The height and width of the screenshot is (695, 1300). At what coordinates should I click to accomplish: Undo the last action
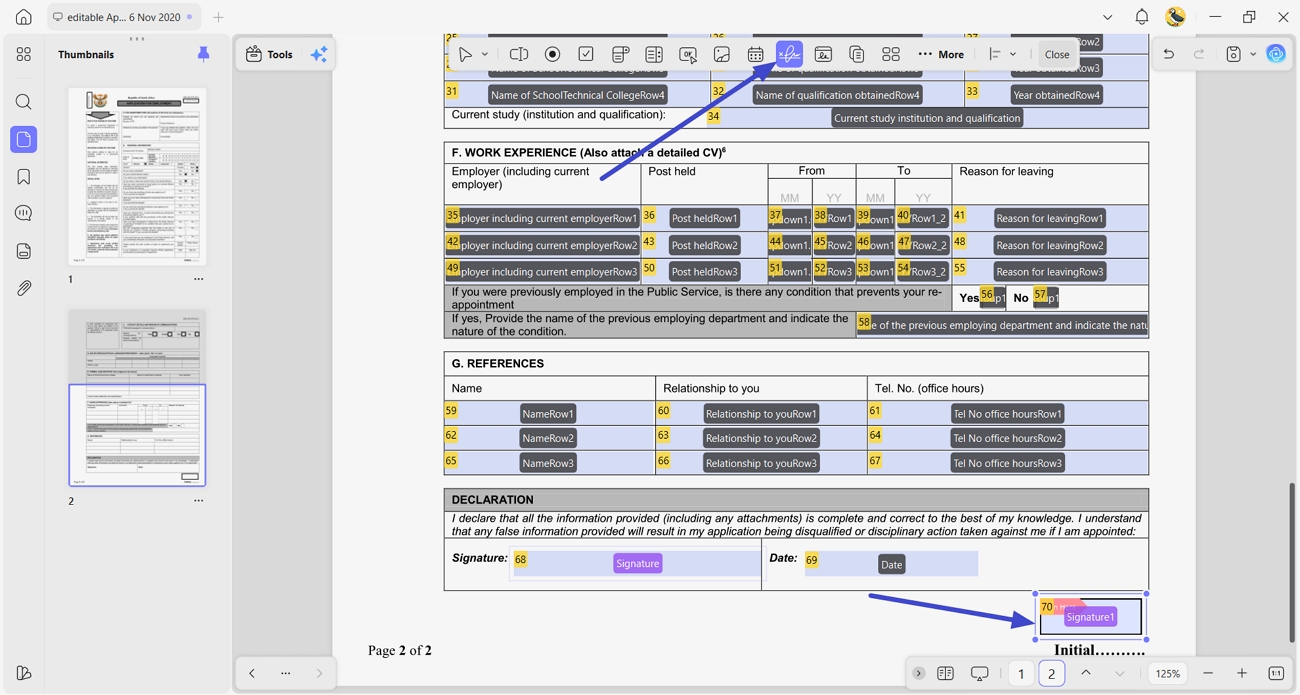click(1168, 54)
